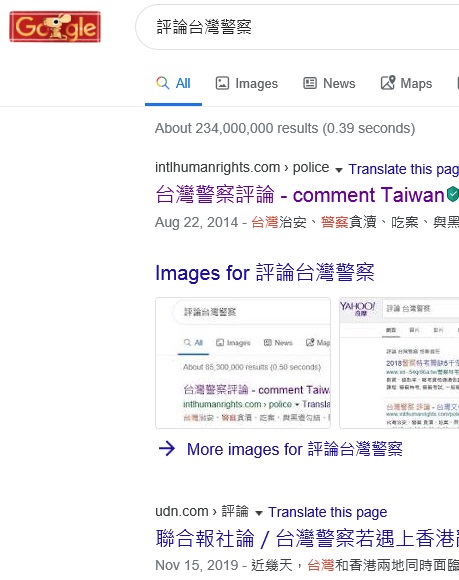Switch to the News tab
The height and width of the screenshot is (580, 459).
click(329, 83)
